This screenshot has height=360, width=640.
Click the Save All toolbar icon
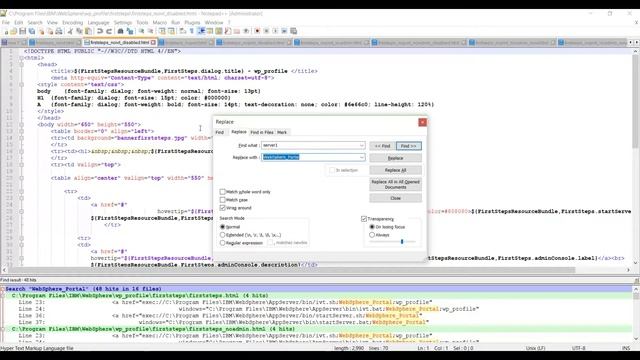click(x=32, y=31)
